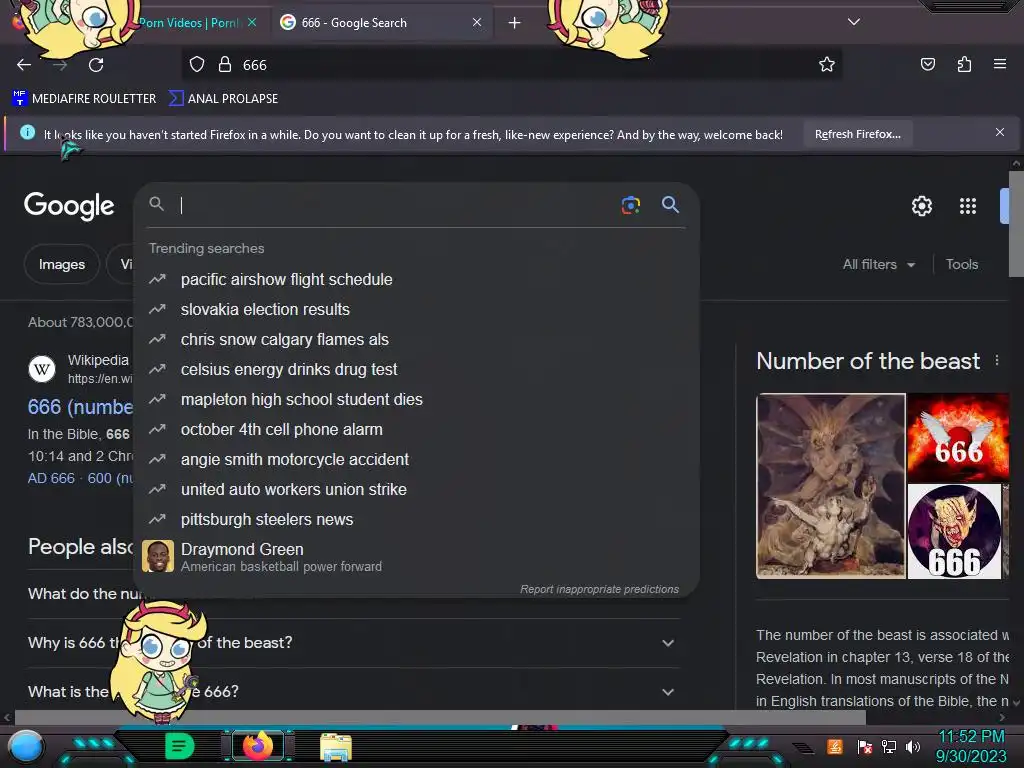The height and width of the screenshot is (768, 1024).
Task: Go back with the browser back arrow
Action: (x=24, y=65)
